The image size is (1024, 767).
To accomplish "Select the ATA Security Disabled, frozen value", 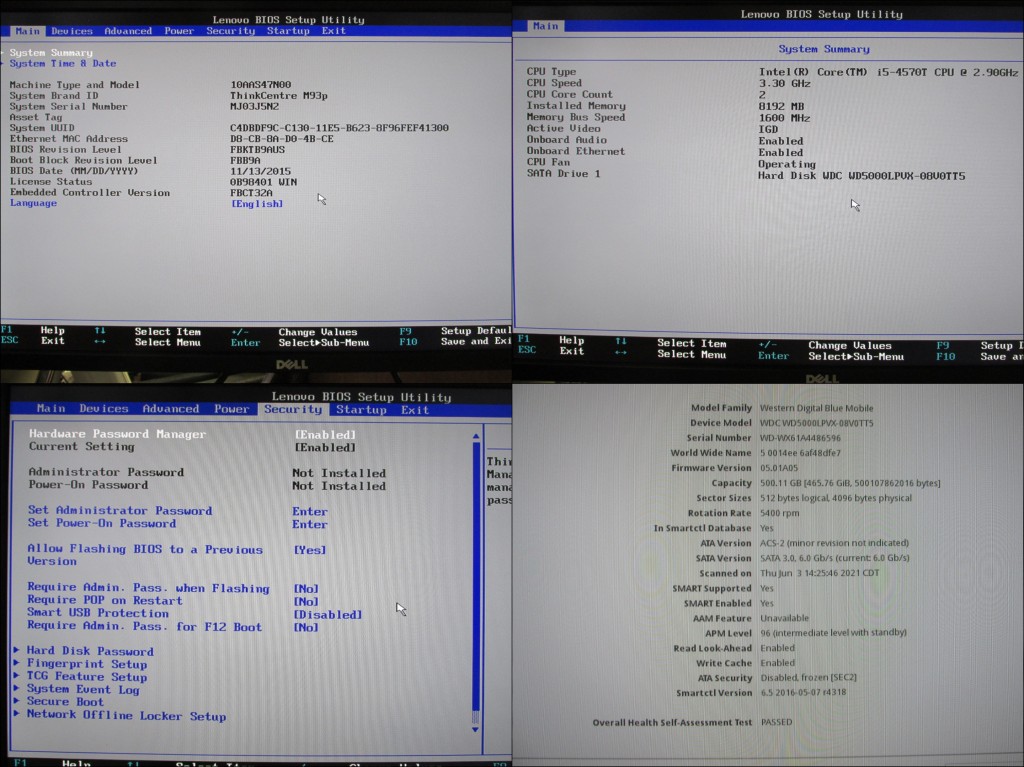I will coord(808,677).
